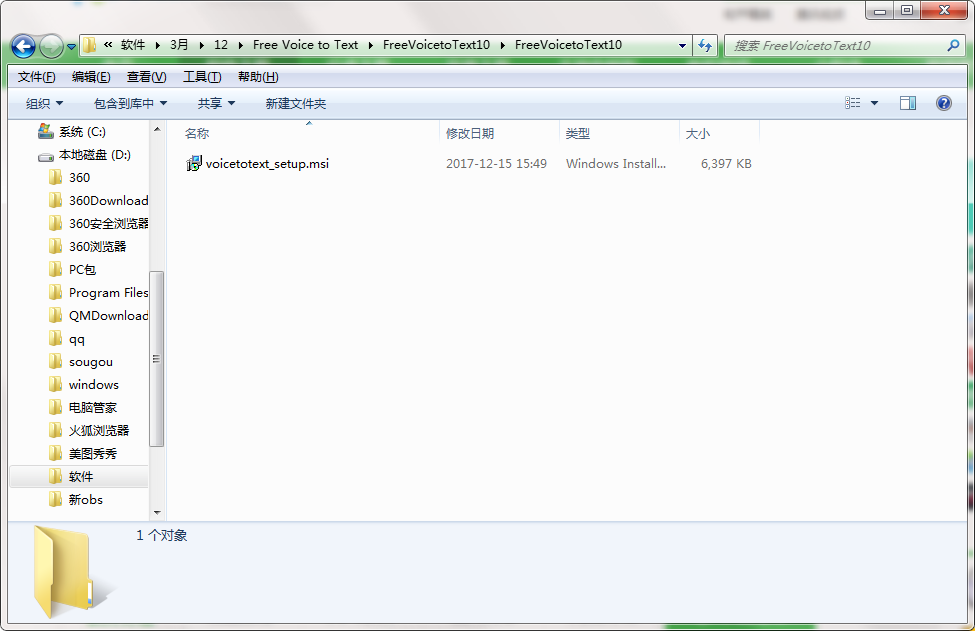Click the folder icon beside sougou

point(55,361)
